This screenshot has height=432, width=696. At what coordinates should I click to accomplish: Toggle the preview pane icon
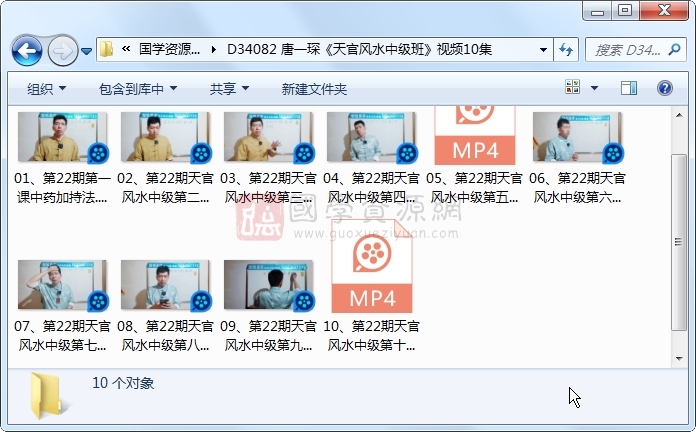pos(629,88)
